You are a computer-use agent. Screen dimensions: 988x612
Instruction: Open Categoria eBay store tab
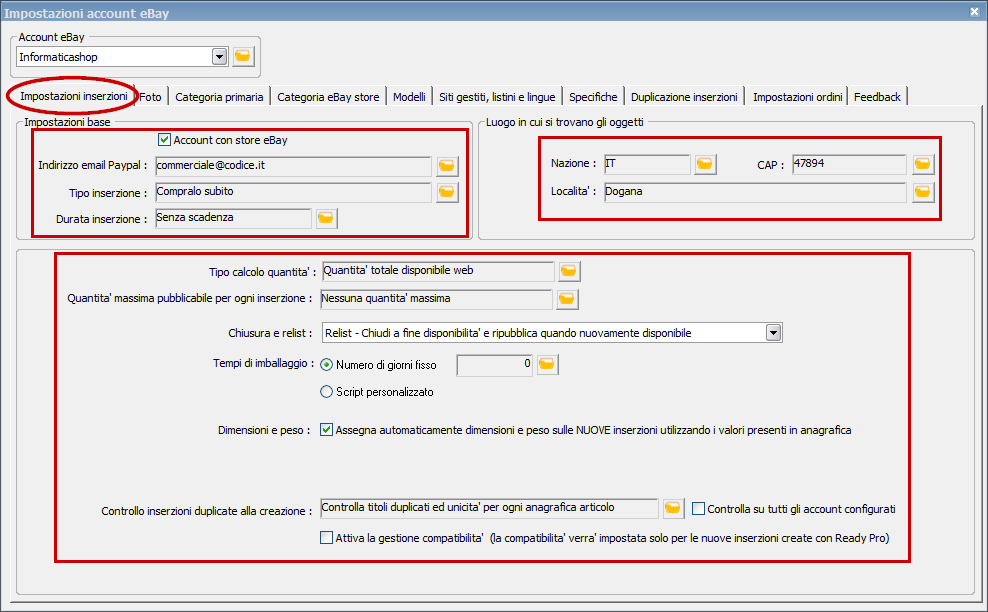point(328,97)
